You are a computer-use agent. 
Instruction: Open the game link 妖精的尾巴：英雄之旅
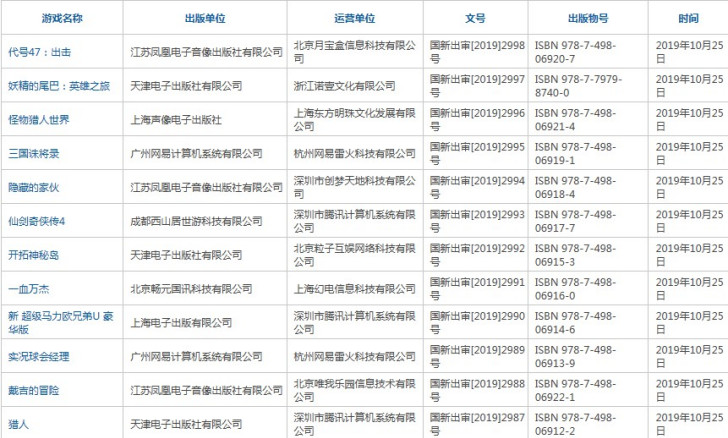(59, 86)
